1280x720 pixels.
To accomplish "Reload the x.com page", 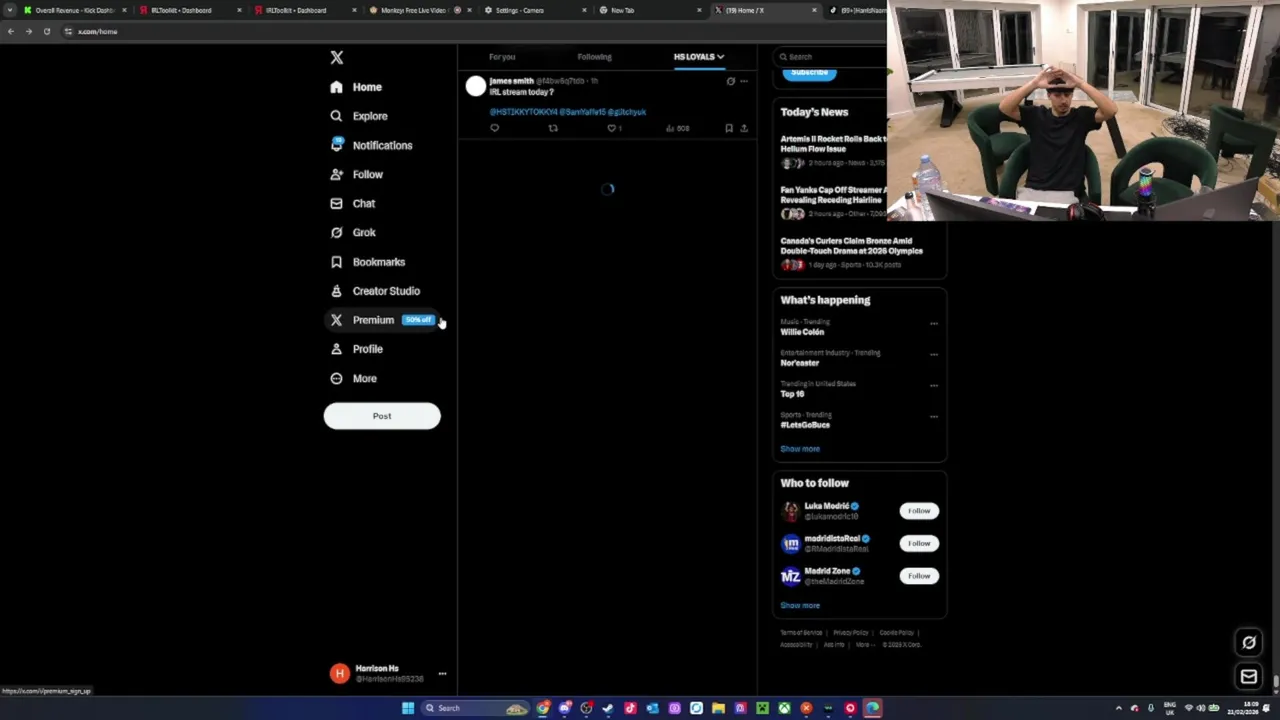I will (x=46, y=32).
